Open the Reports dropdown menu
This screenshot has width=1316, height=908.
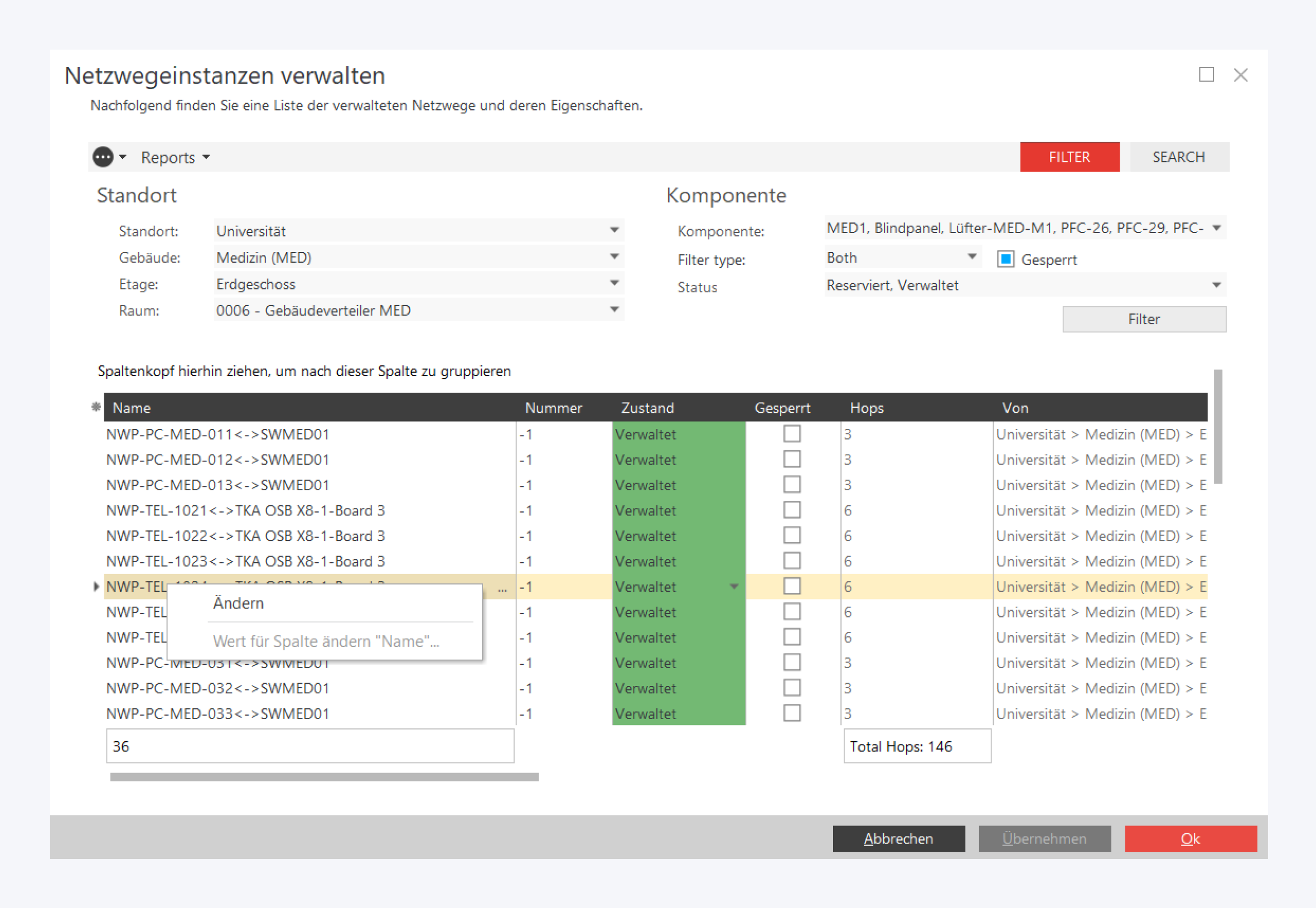click(175, 158)
